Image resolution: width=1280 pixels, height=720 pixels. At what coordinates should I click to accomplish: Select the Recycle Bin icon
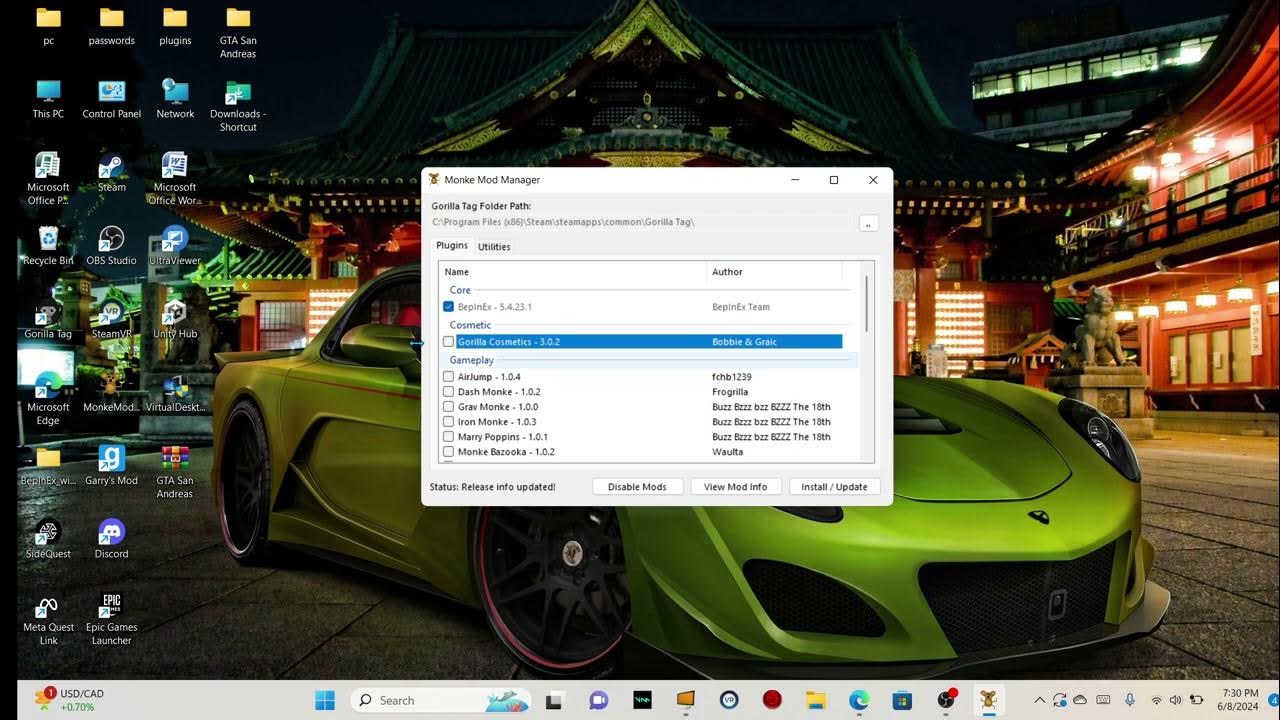pos(48,245)
